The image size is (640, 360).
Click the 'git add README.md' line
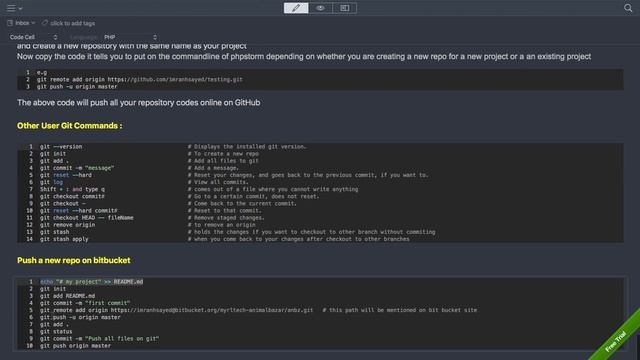coord(67,296)
